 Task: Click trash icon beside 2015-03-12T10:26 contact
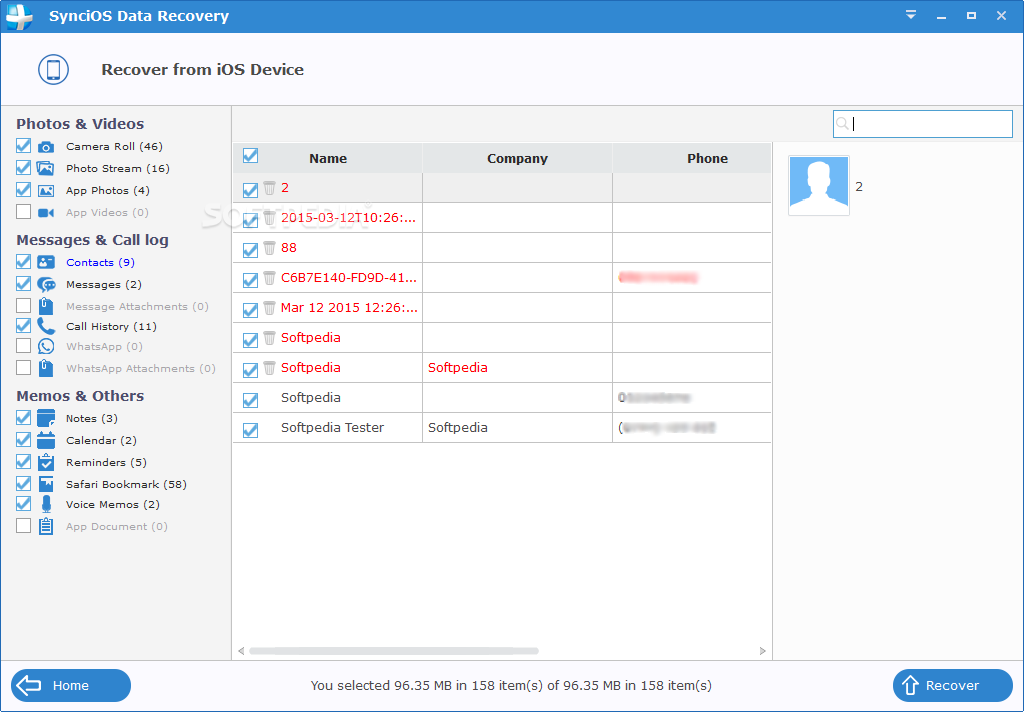[x=269, y=218]
